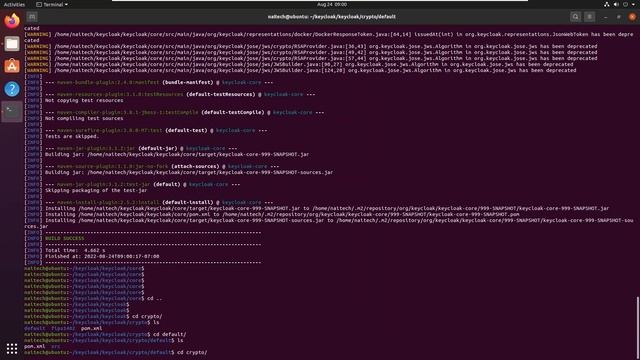Screen dimensions: 640x360
Task: Open the Help icon in dock
Action: click(x=12, y=89)
